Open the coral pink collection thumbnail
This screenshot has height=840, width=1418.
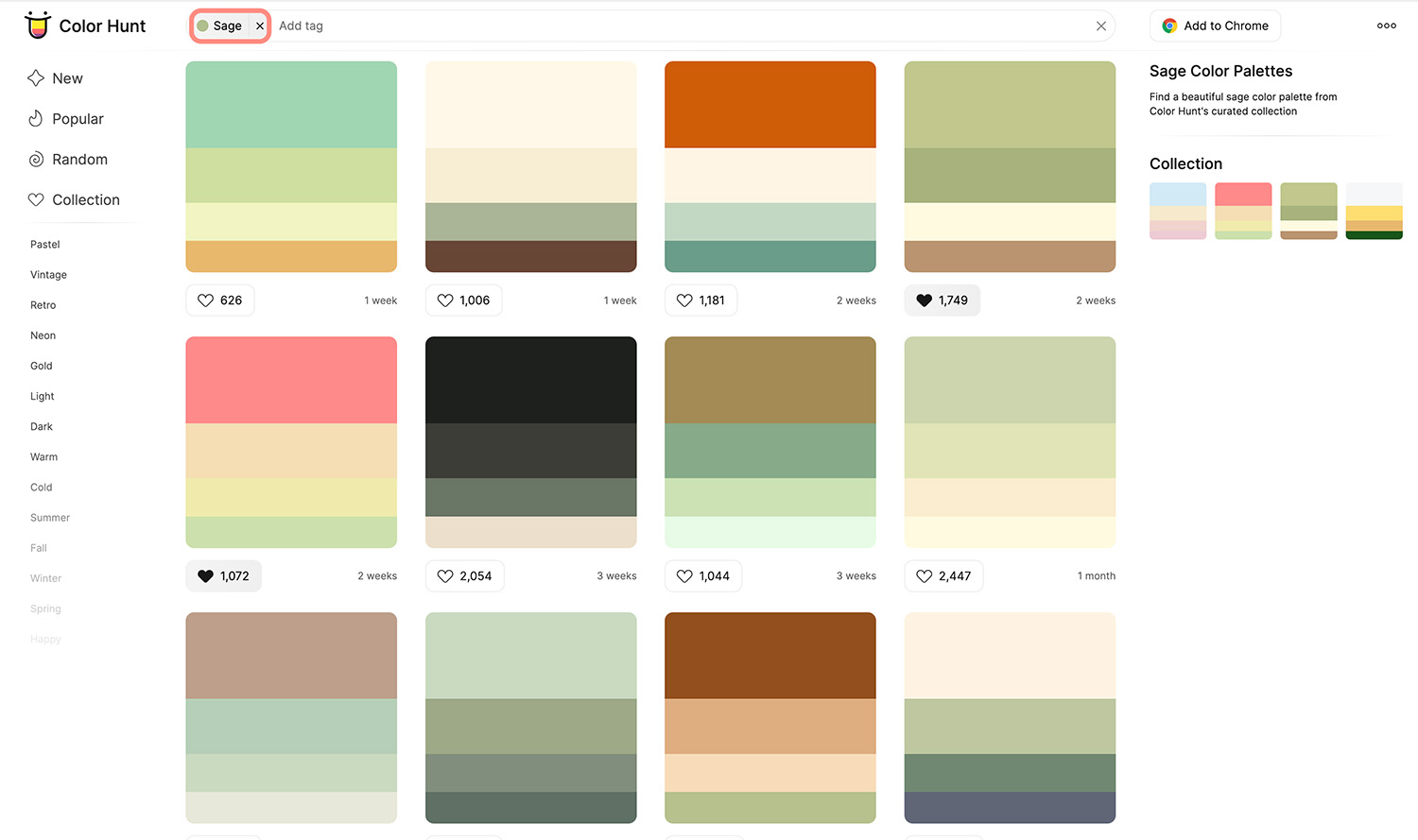pyautogui.click(x=1243, y=211)
